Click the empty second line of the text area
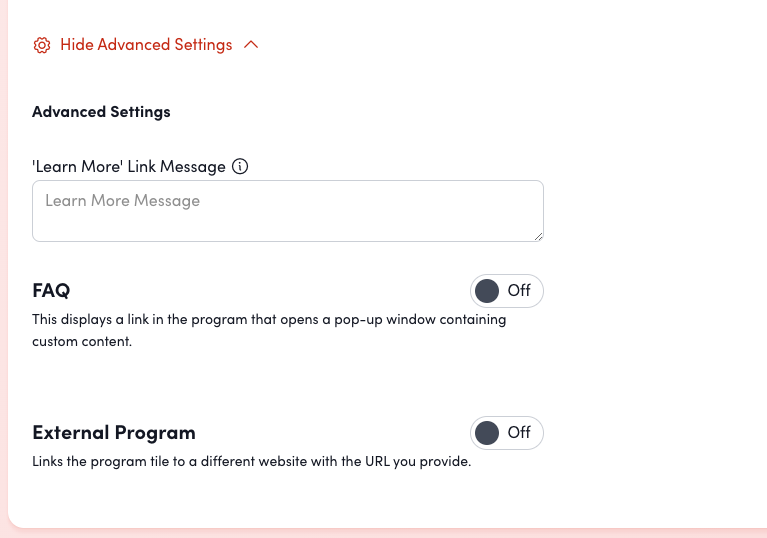 [x=287, y=225]
